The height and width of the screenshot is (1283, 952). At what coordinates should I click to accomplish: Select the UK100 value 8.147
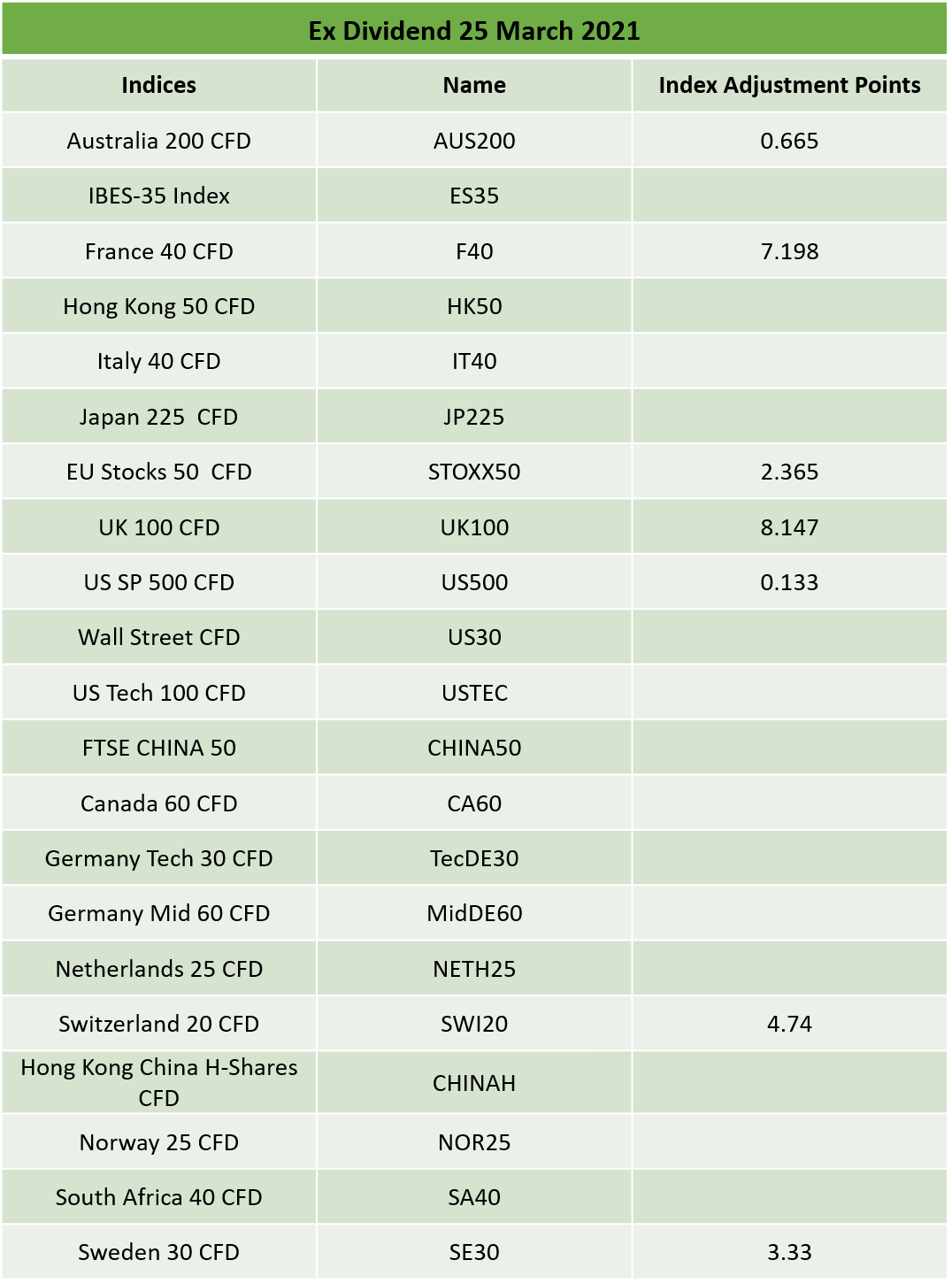coord(789,527)
